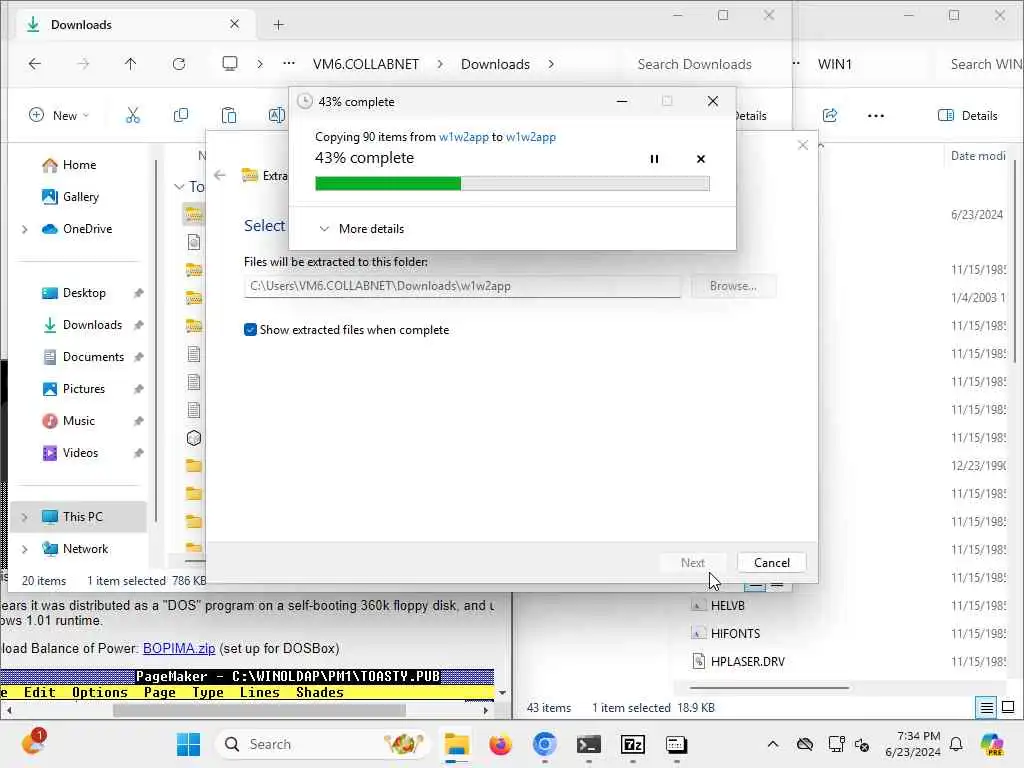
Task: Click VM6.COLLABNET in the breadcrumb
Action: pos(366,64)
